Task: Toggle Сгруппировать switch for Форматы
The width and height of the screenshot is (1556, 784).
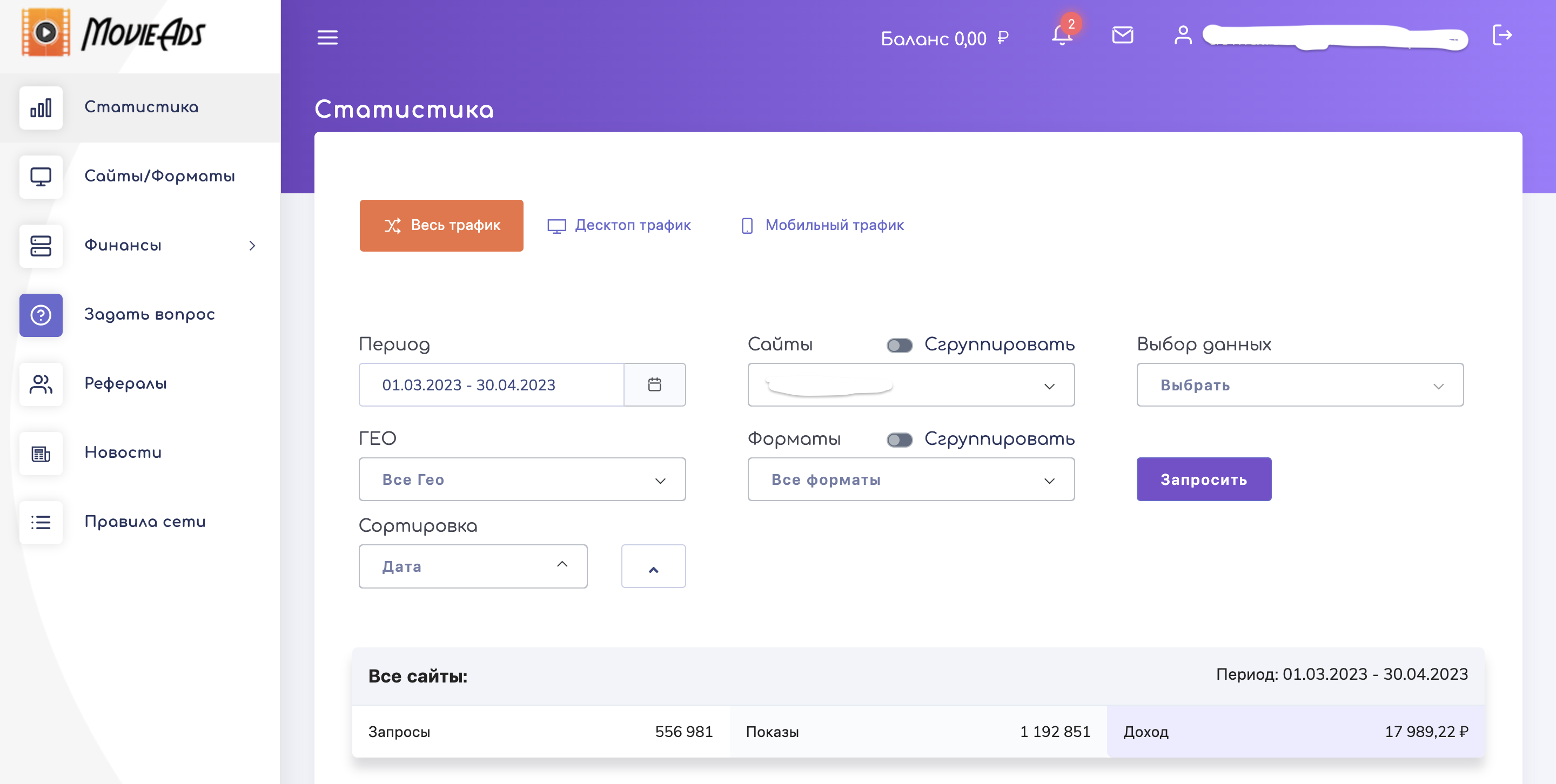Action: 900,440
